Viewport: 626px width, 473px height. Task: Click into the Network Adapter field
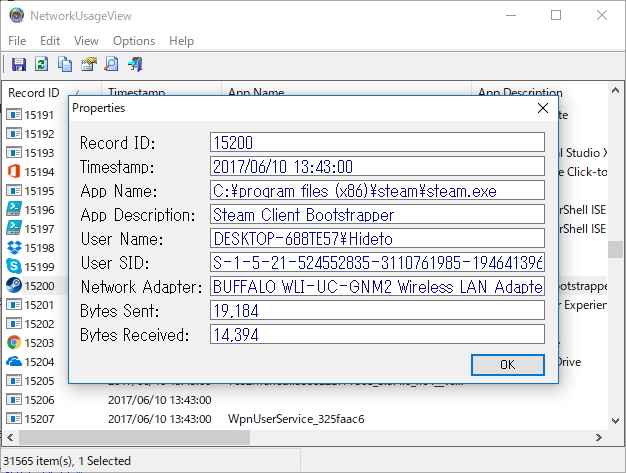point(377,286)
